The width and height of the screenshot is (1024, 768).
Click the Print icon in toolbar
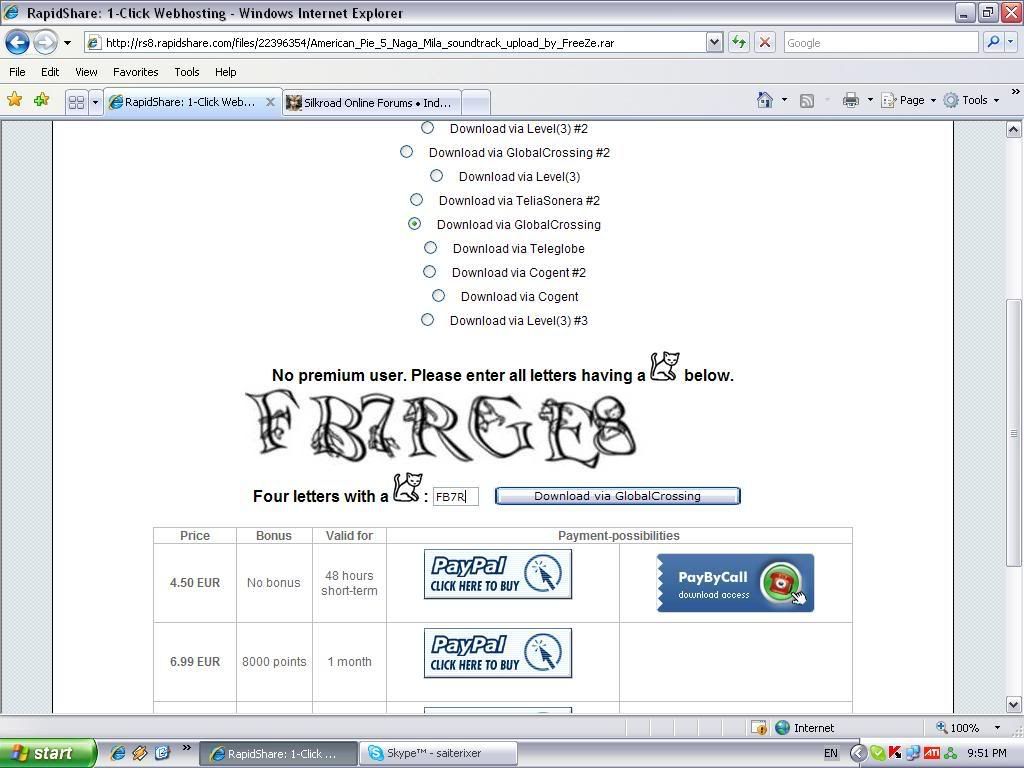850,100
